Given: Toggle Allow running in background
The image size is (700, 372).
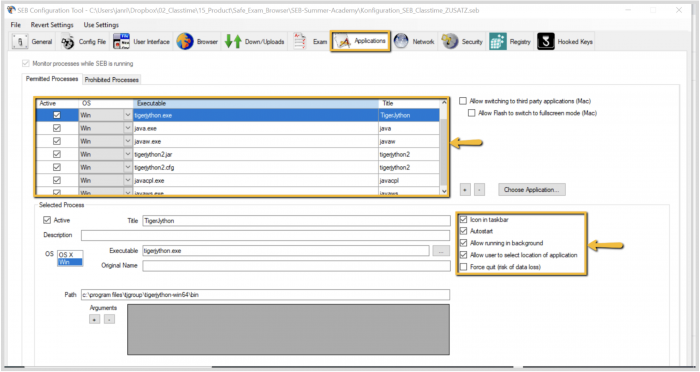Looking at the screenshot, I should coord(463,243).
